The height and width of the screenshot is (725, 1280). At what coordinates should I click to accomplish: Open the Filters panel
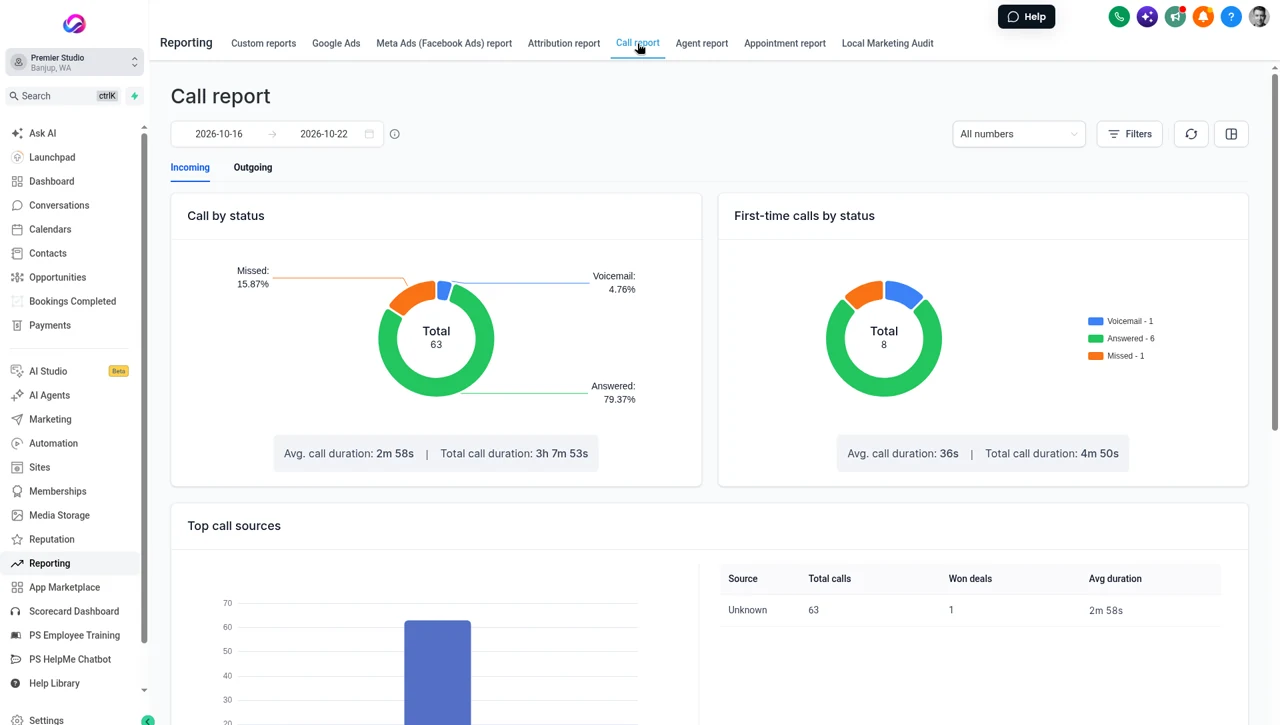point(1130,134)
